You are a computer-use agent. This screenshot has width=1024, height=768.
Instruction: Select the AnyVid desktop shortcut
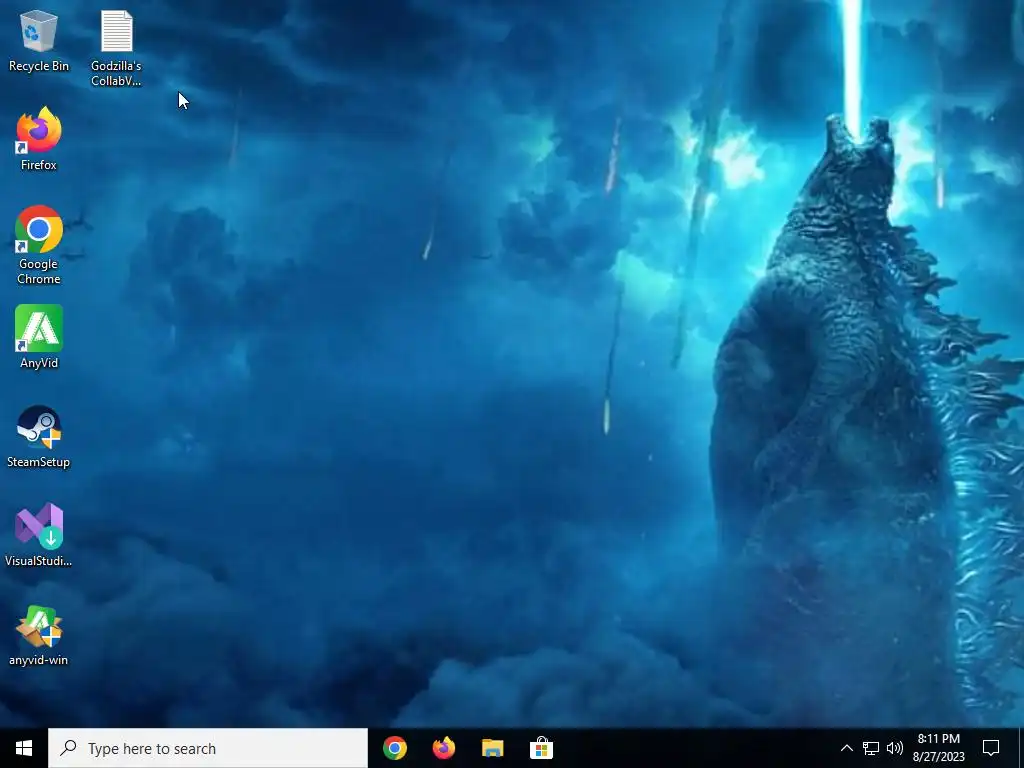click(39, 337)
